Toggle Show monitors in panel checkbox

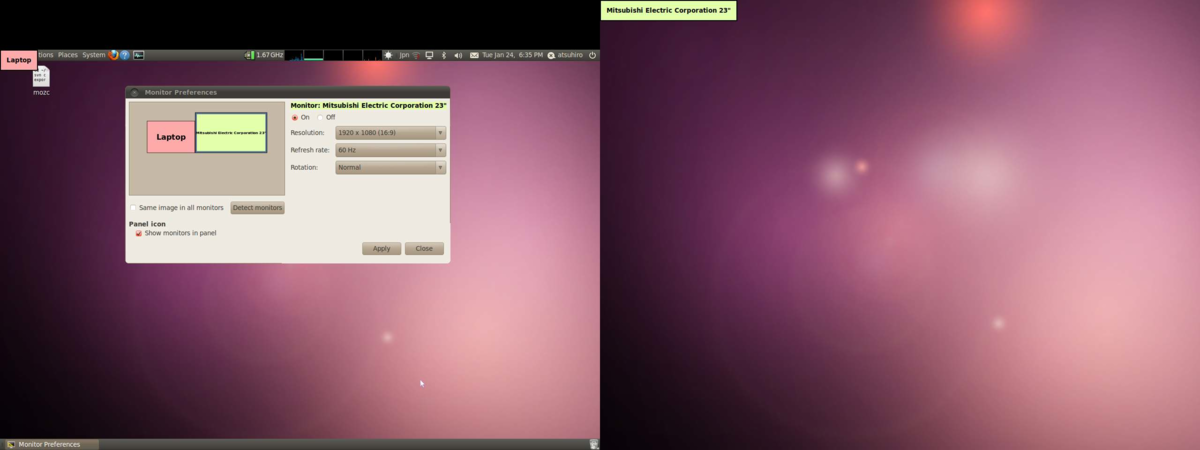[139, 233]
